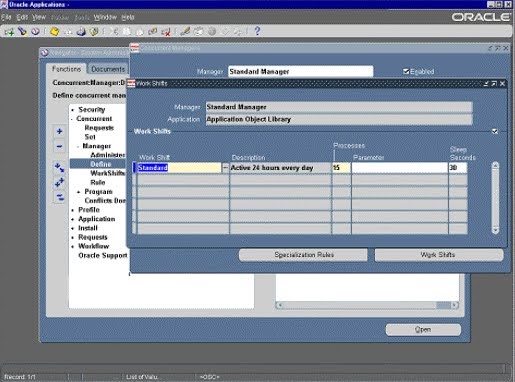Click the Translations globe toolbar icon

pyautogui.click(x=212, y=32)
